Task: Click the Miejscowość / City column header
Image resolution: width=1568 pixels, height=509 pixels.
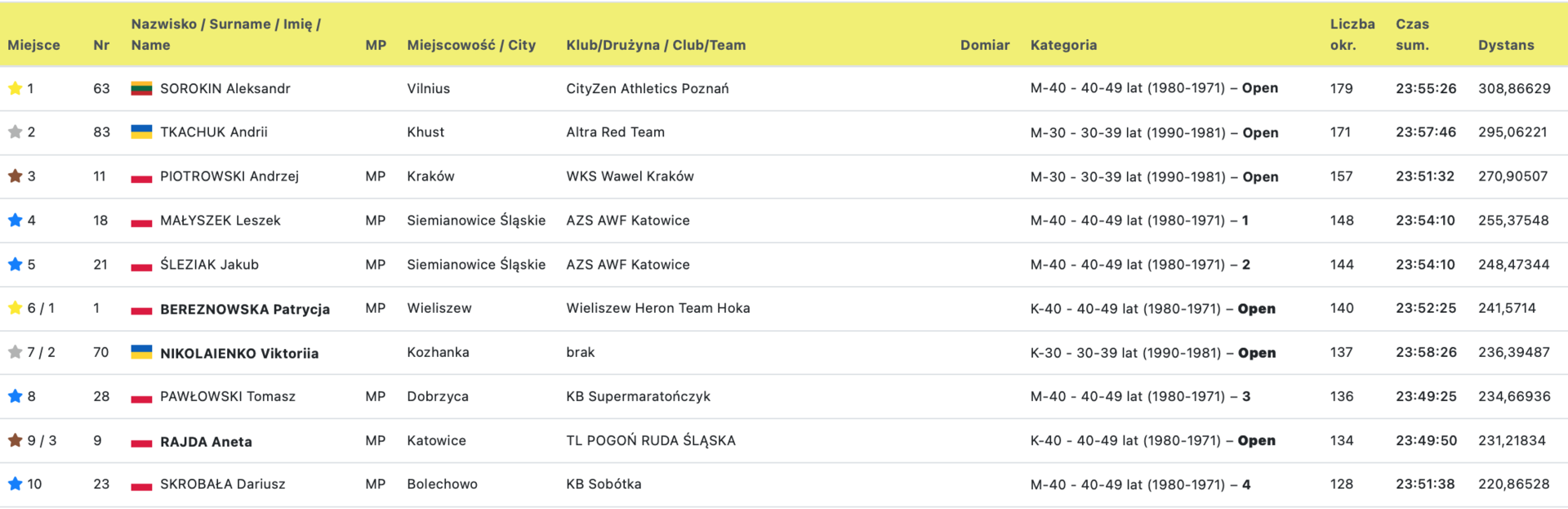Action: (471, 45)
